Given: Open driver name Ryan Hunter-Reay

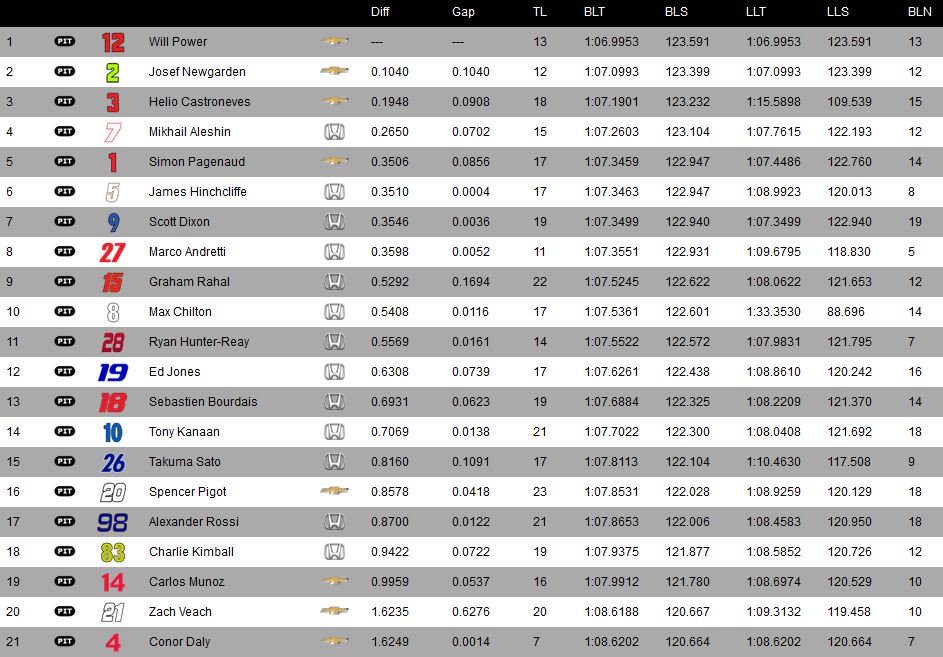Looking at the screenshot, I should tap(199, 342).
